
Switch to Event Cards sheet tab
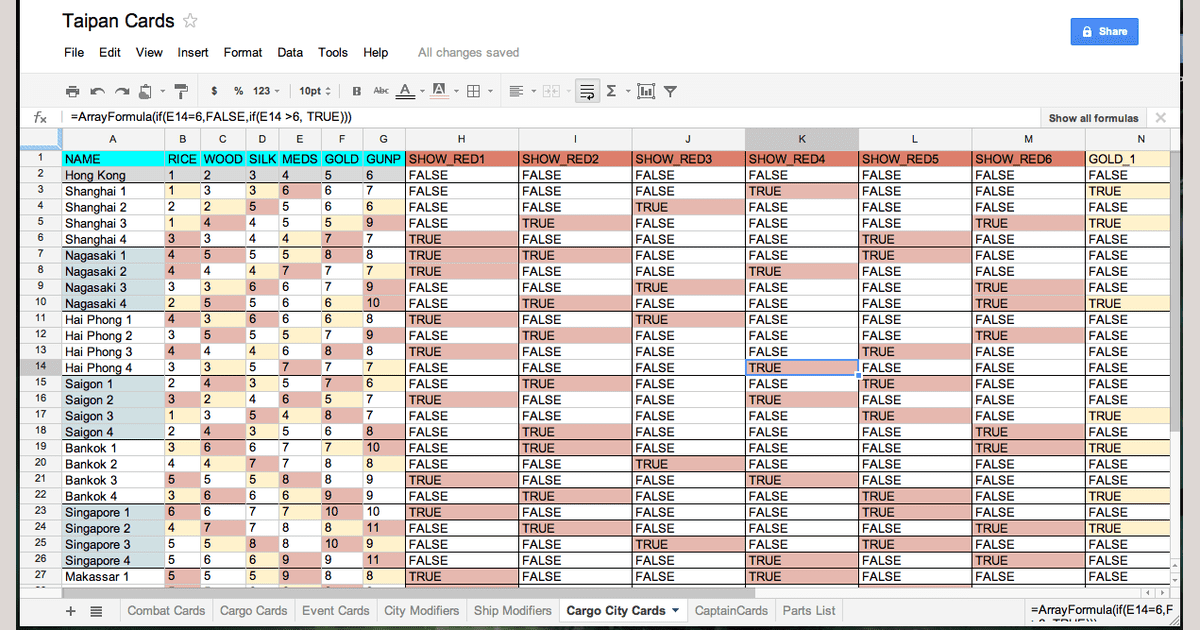[x=336, y=610]
